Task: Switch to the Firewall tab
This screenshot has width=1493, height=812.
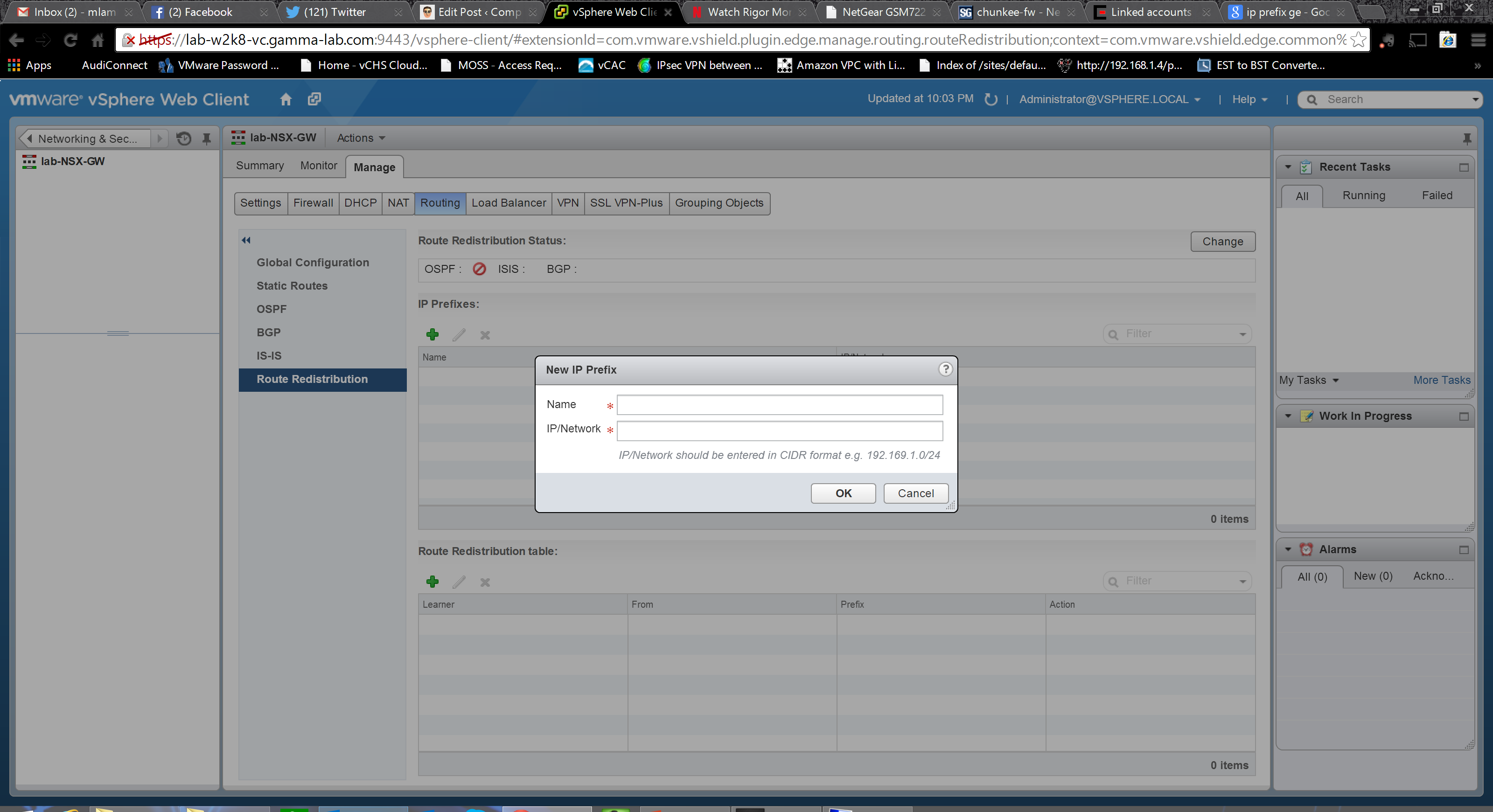Action: pos(313,203)
